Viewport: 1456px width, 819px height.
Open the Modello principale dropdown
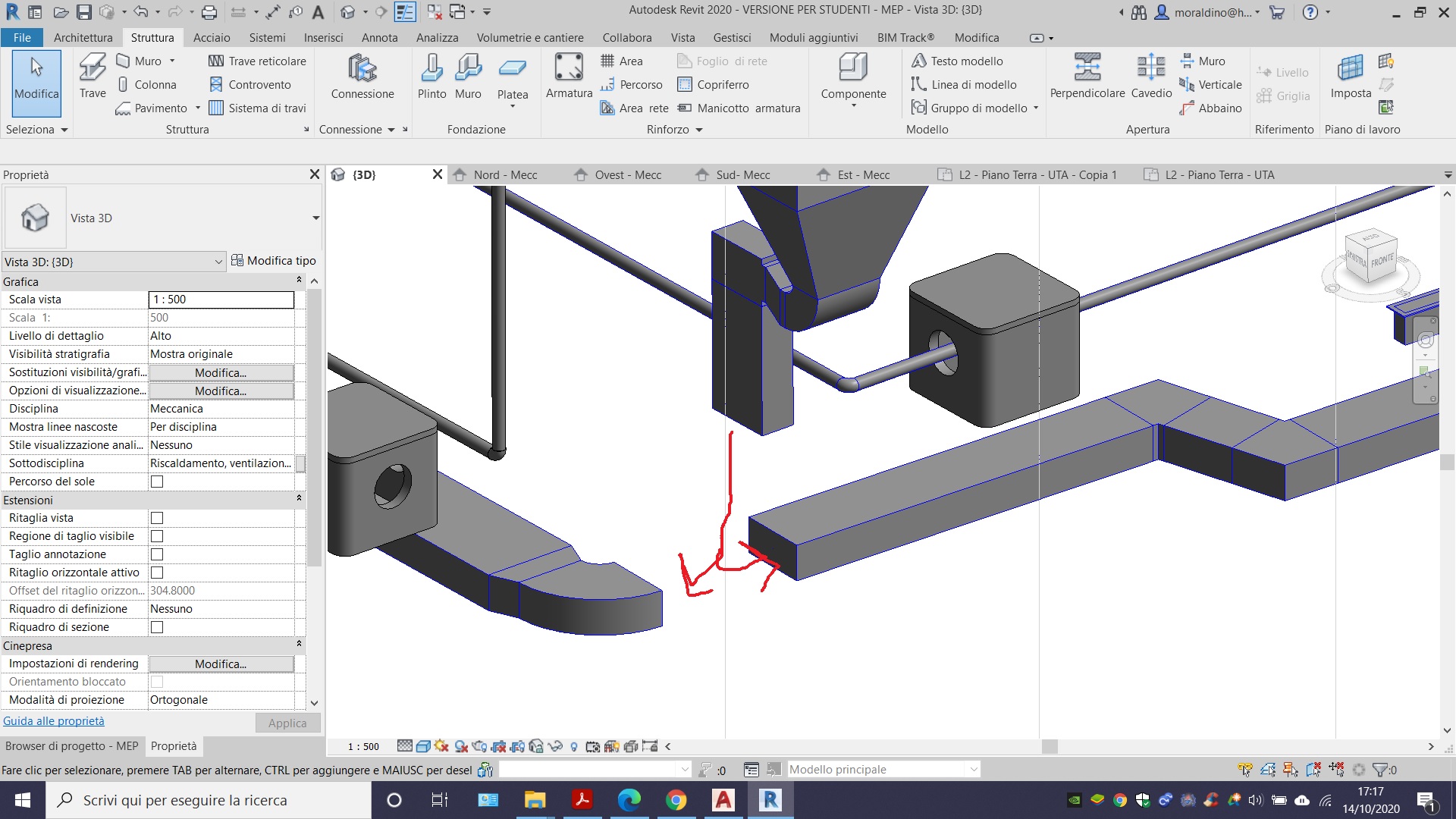(883, 770)
